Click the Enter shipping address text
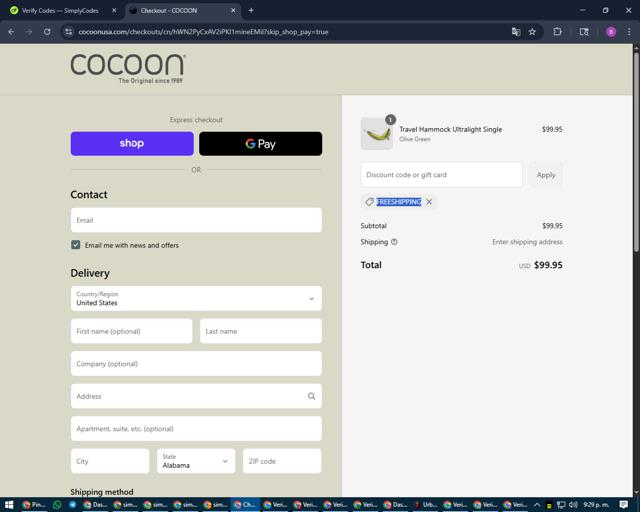The width and height of the screenshot is (640, 512). pos(527,242)
